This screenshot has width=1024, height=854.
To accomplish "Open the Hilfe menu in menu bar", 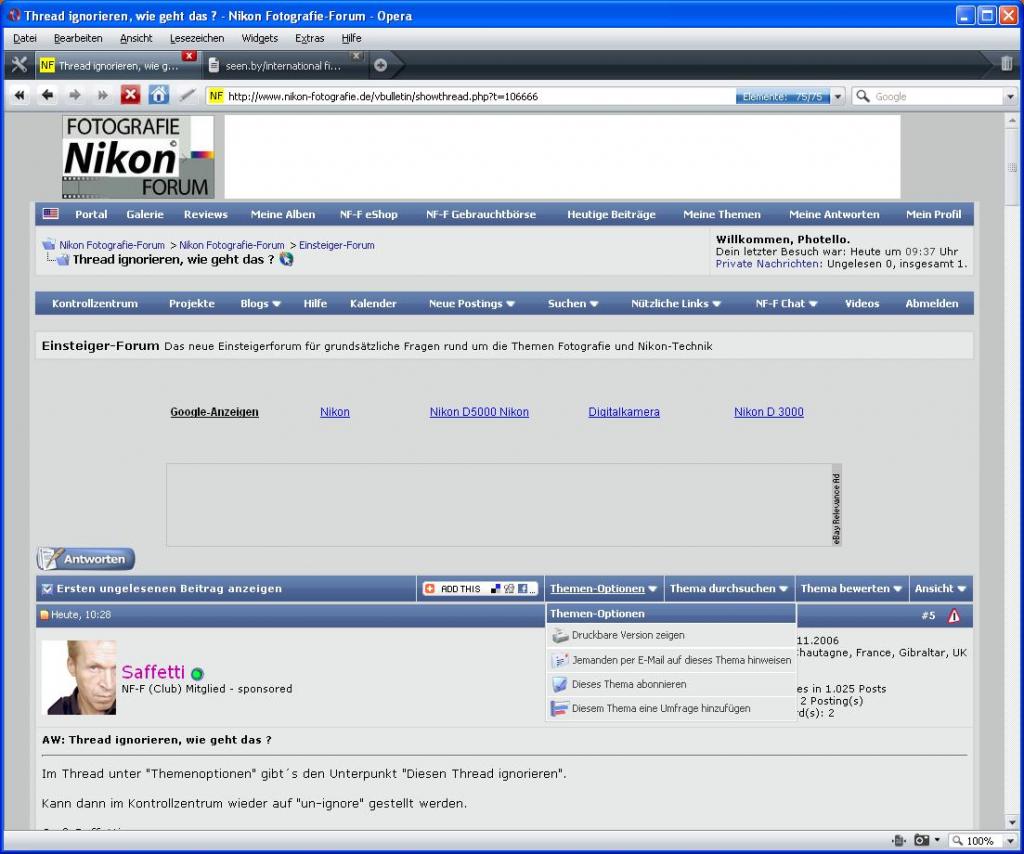I will [x=351, y=38].
